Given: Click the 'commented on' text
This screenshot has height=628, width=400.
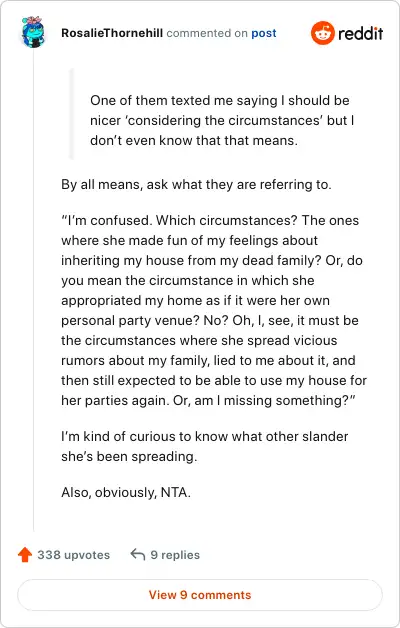Looking at the screenshot, I should pyautogui.click(x=207, y=33).
